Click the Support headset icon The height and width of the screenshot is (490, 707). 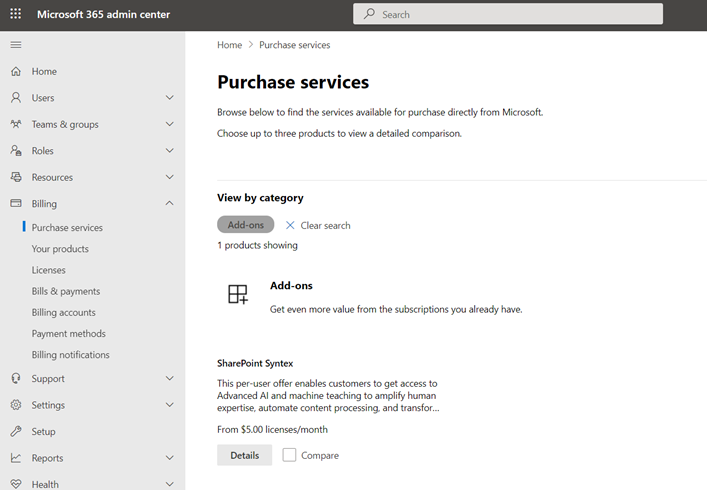[16, 378]
